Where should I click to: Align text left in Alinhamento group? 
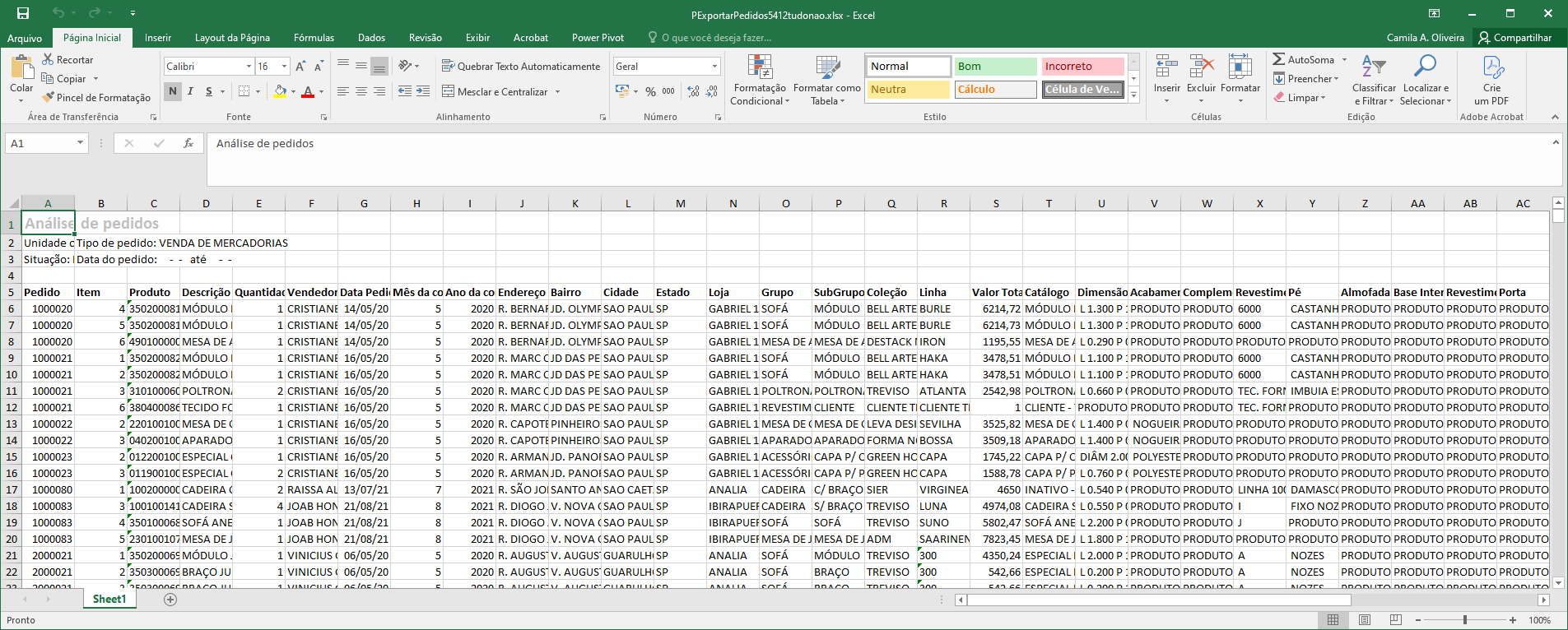tap(343, 91)
